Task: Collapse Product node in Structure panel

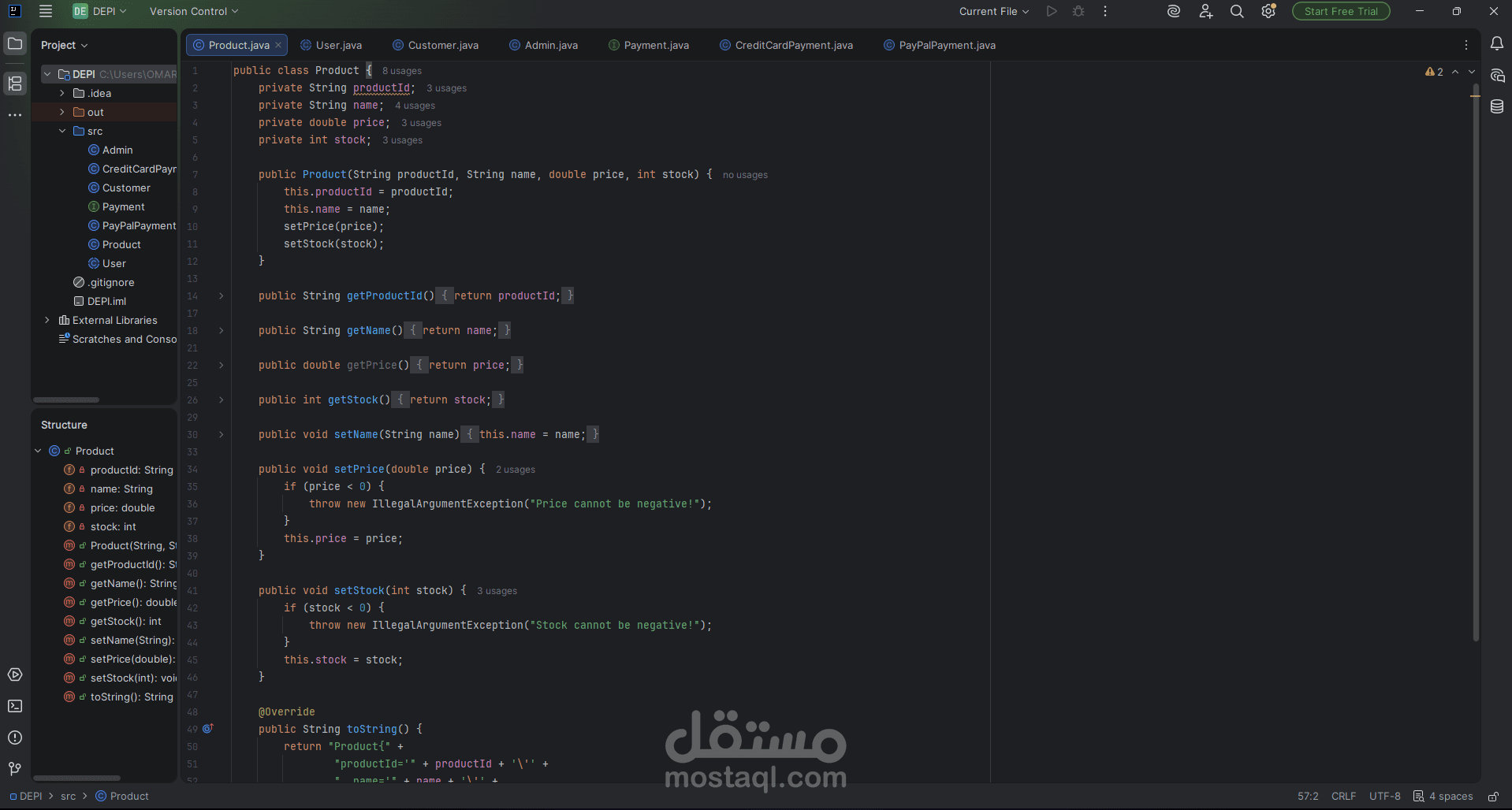Action: coord(38,451)
